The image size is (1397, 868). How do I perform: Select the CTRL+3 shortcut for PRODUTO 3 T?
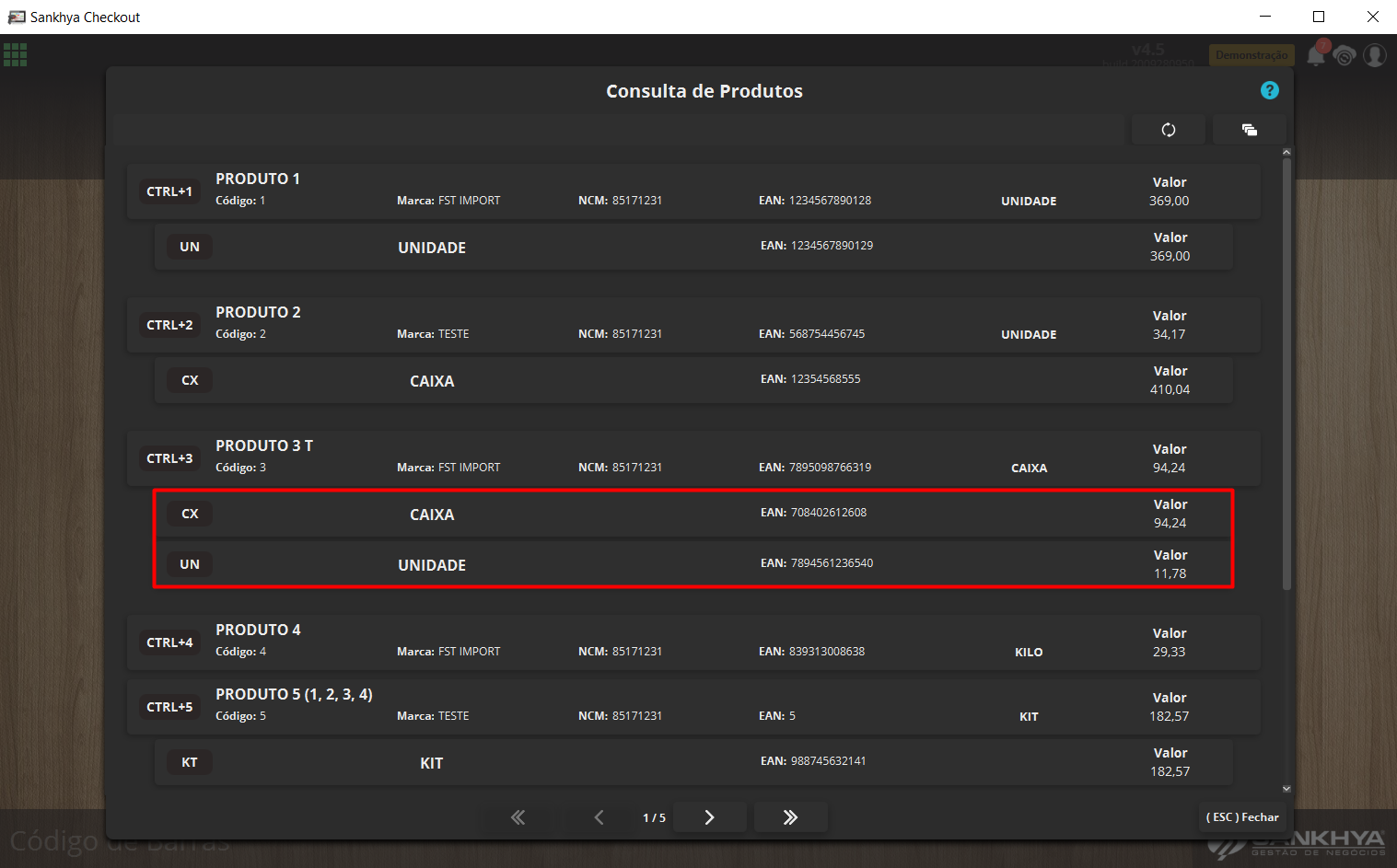click(x=169, y=458)
